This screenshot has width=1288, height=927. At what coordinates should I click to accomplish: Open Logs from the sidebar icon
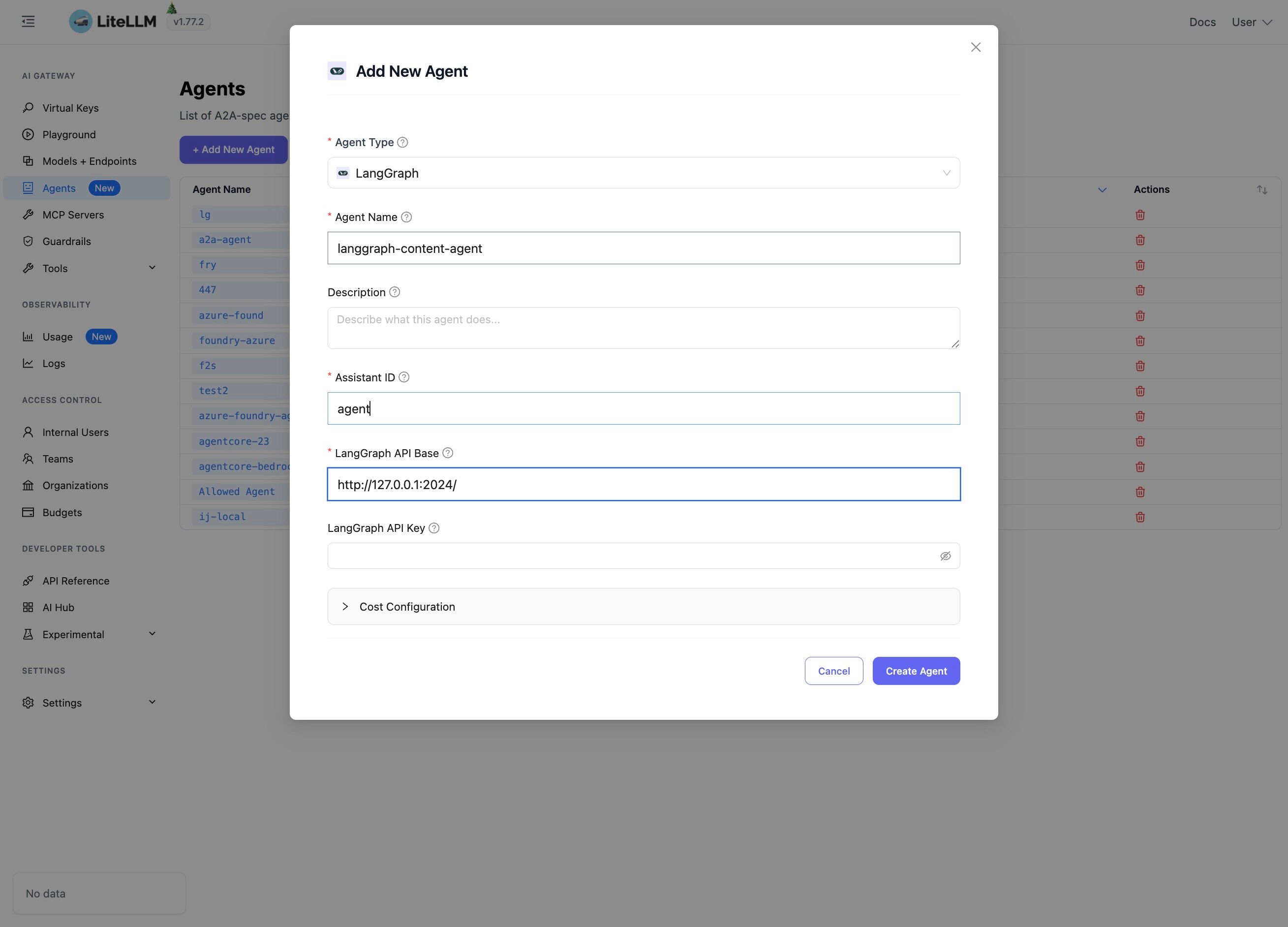tap(29, 363)
